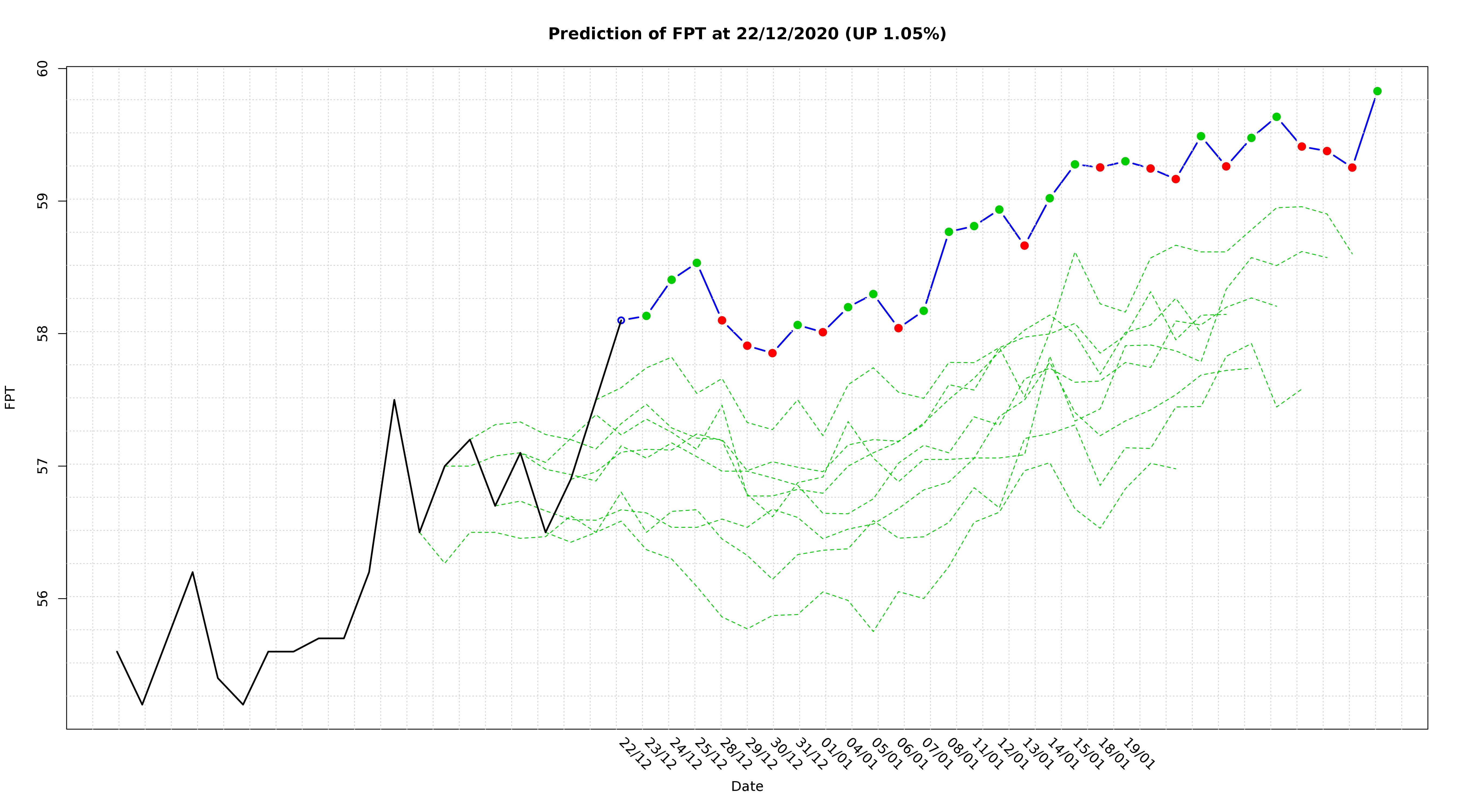Click the green prediction dot for 23/12

[646, 316]
